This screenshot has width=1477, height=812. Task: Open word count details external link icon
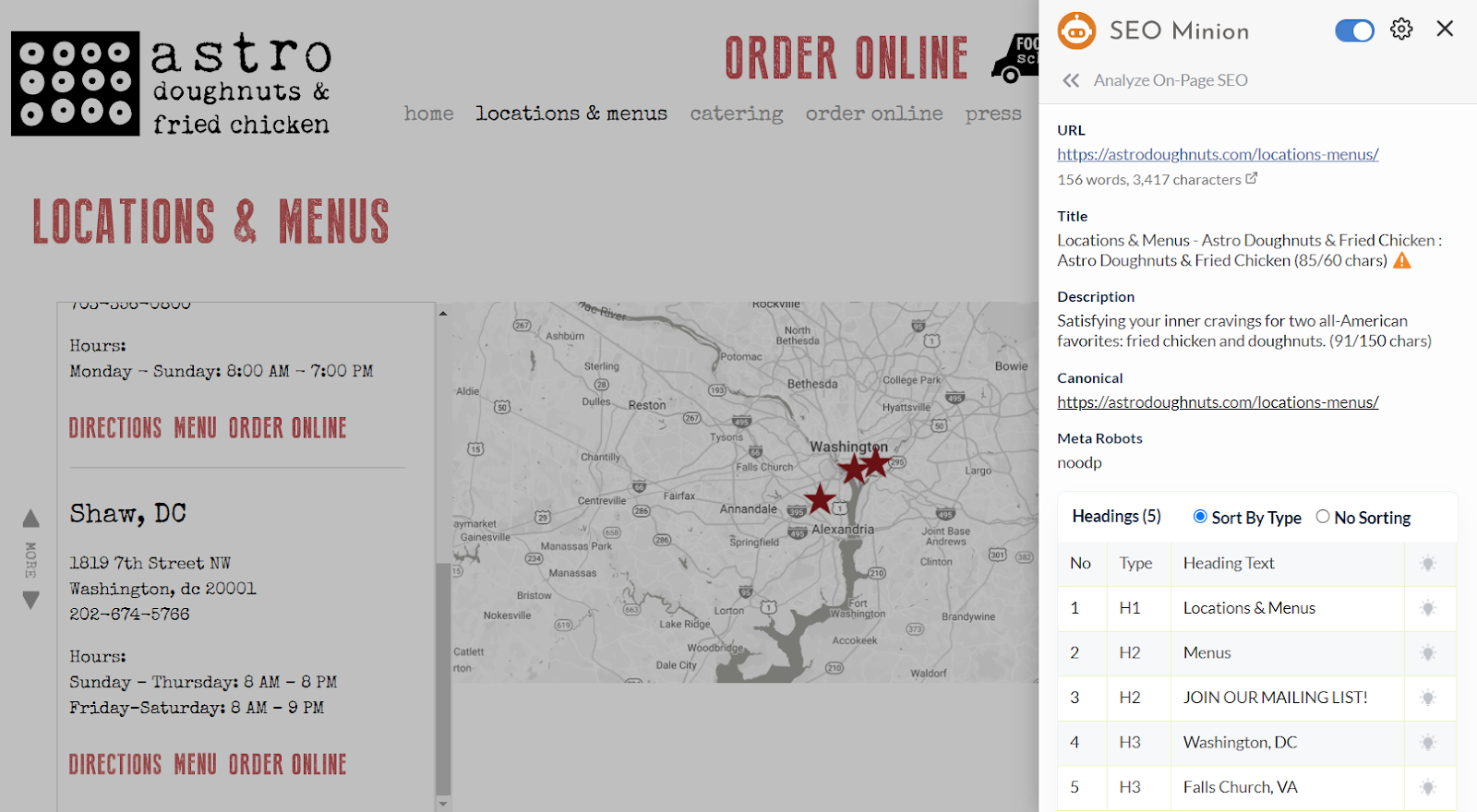(1252, 178)
